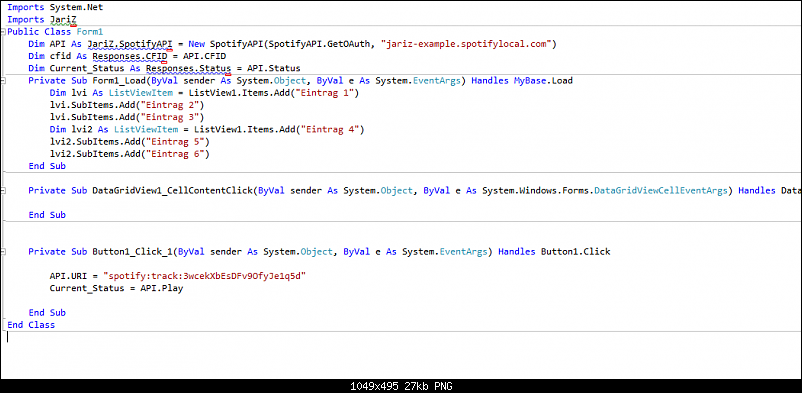Click the JariZ.SpotifyAPI type declaration
802x393 pixels.
(x=130, y=44)
